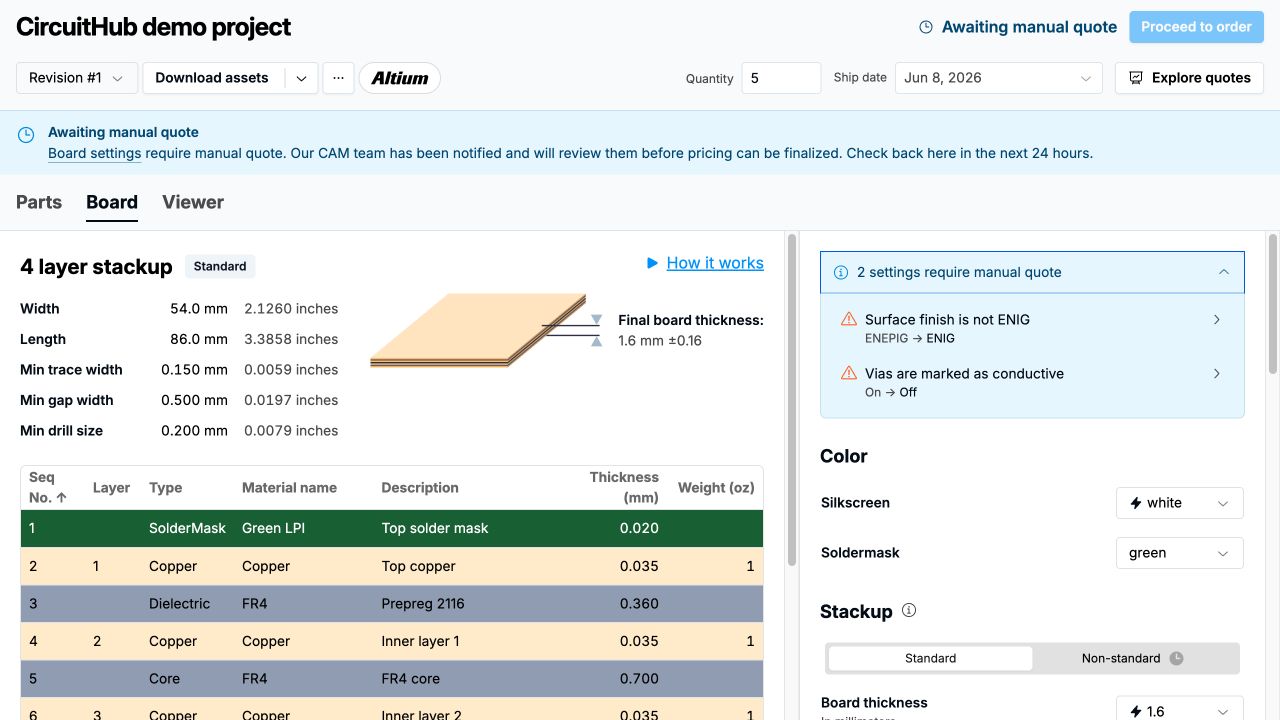Select the Top solder mask table row
Image resolution: width=1280 pixels, height=720 pixels.
click(392, 528)
